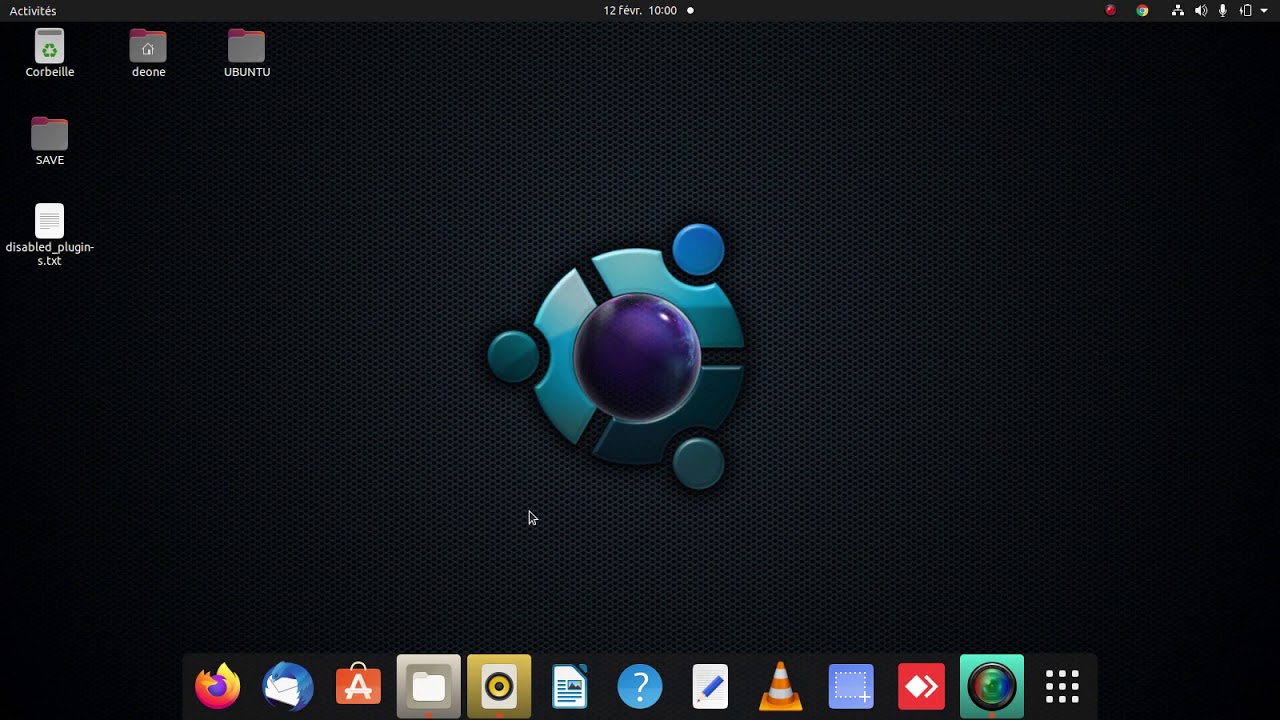Screen dimensions: 1280x720
Task: Open Ubuntu Software store icon
Action: coord(358,686)
